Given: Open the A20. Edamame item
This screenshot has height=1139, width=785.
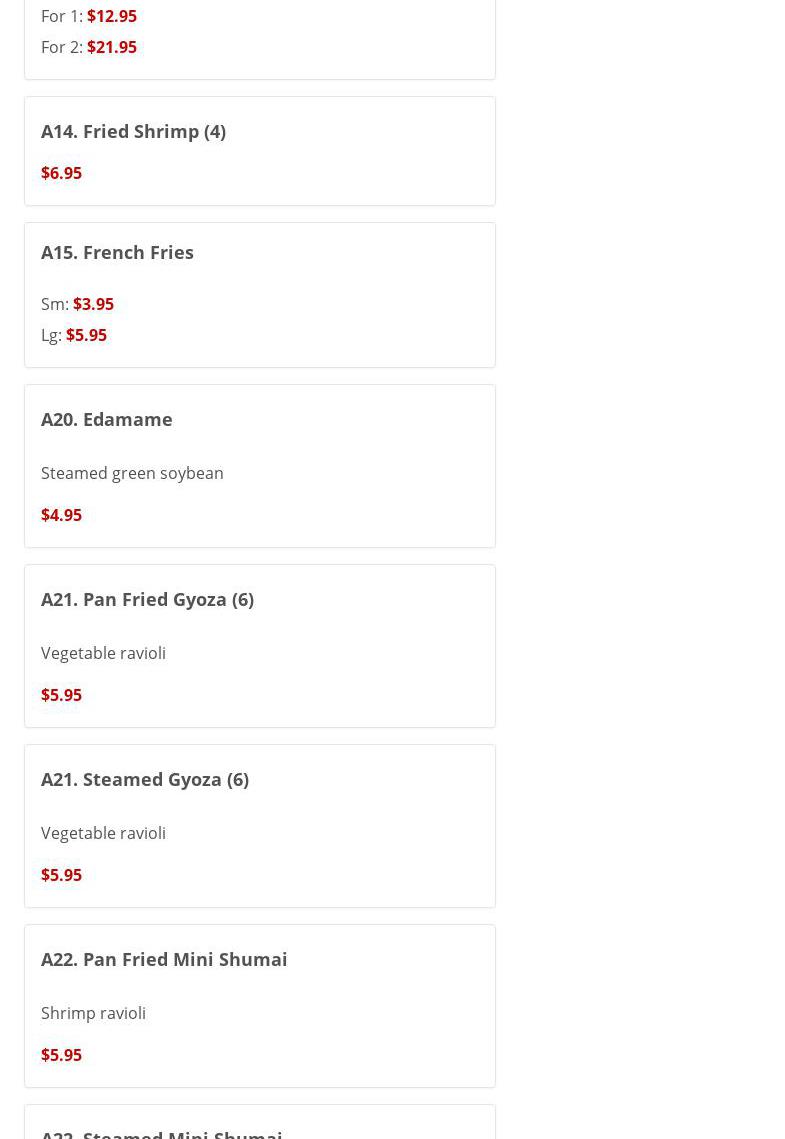Looking at the screenshot, I should (x=106, y=419).
